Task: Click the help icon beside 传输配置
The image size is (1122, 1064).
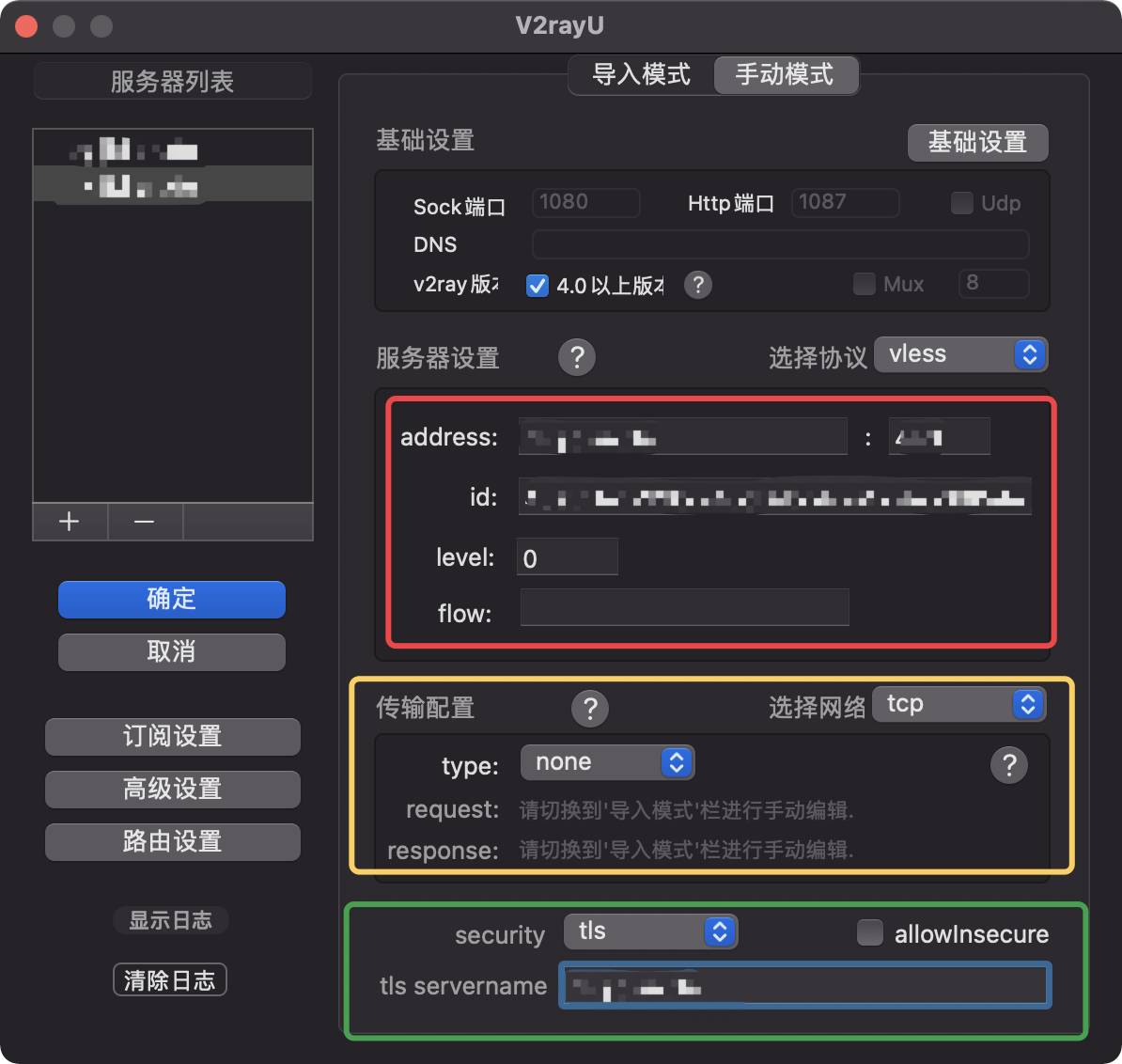Action: (590, 709)
